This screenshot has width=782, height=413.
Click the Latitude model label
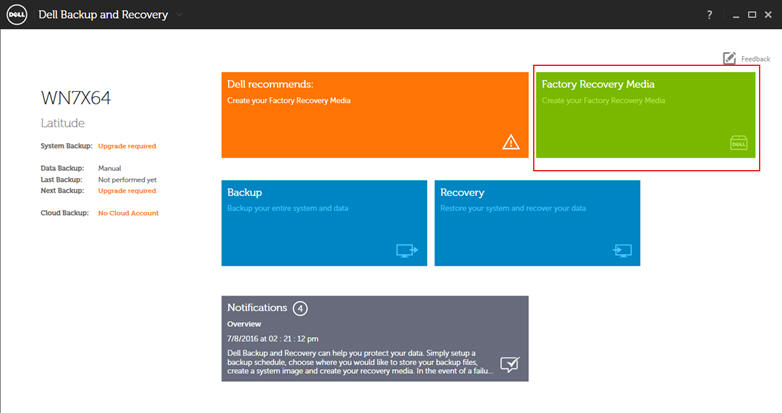click(63, 123)
